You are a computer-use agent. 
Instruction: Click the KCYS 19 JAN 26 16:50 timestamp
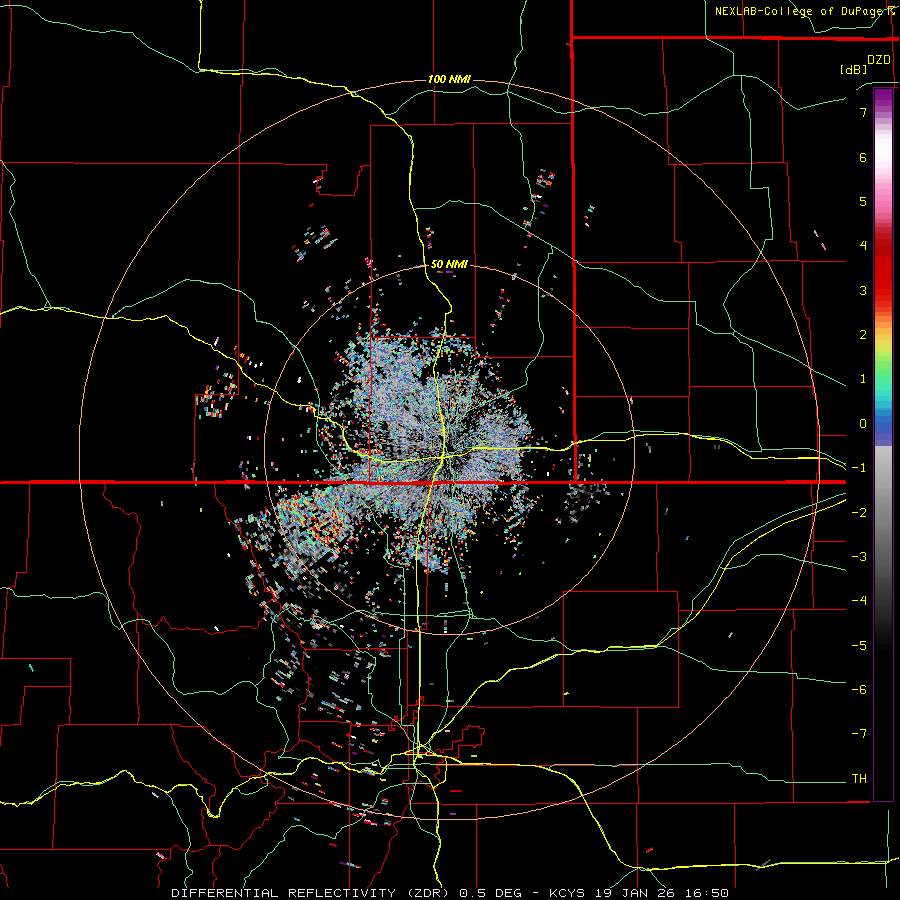pos(639,893)
